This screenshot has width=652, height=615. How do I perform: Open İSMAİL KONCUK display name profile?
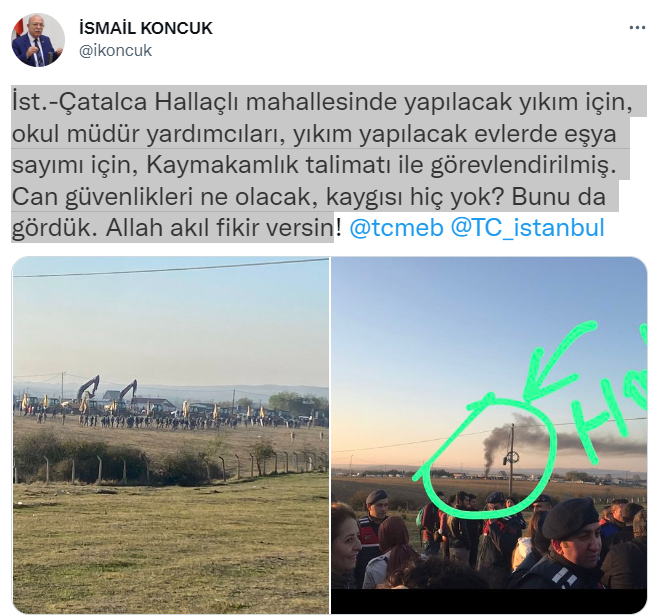(146, 28)
